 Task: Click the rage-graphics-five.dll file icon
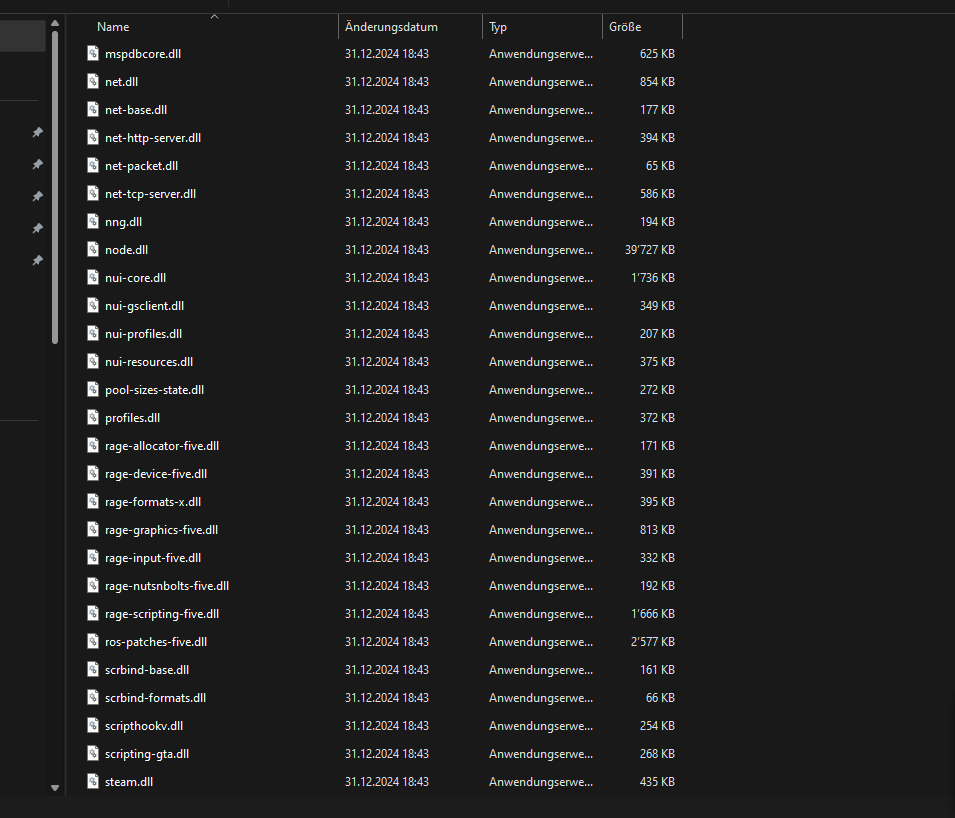(x=93, y=530)
